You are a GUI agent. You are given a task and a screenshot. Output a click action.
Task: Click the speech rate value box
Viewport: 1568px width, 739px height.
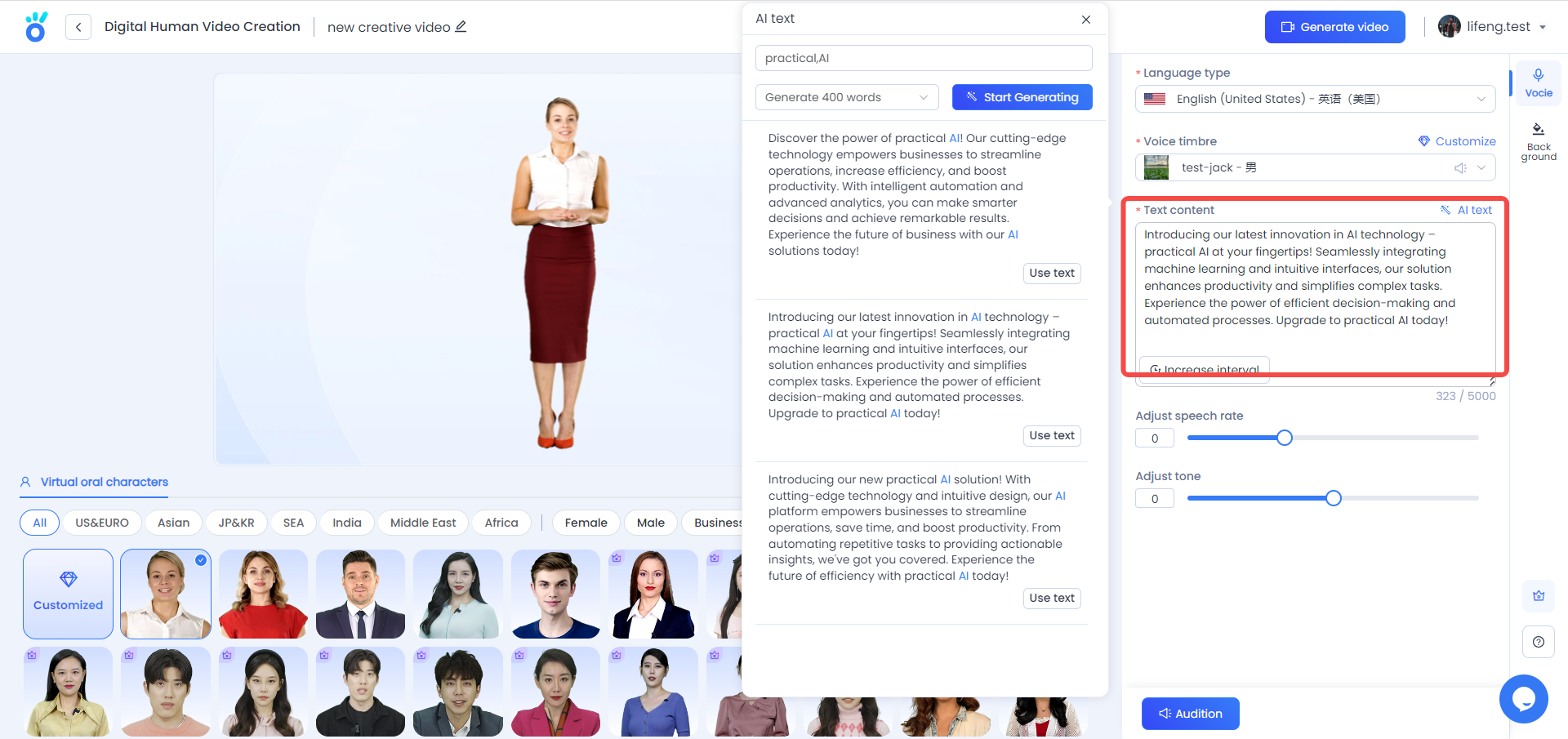pyautogui.click(x=1155, y=439)
